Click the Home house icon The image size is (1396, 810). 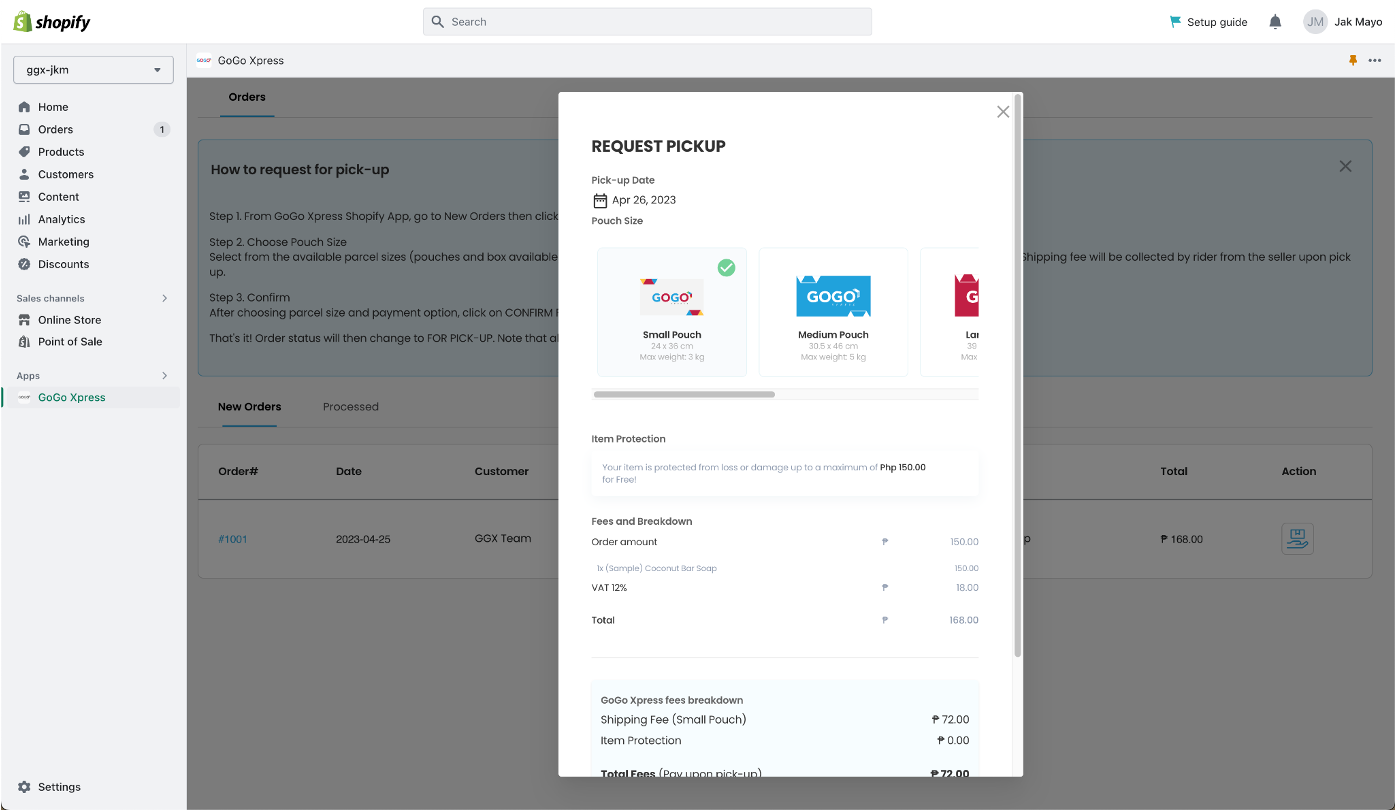[x=24, y=107]
